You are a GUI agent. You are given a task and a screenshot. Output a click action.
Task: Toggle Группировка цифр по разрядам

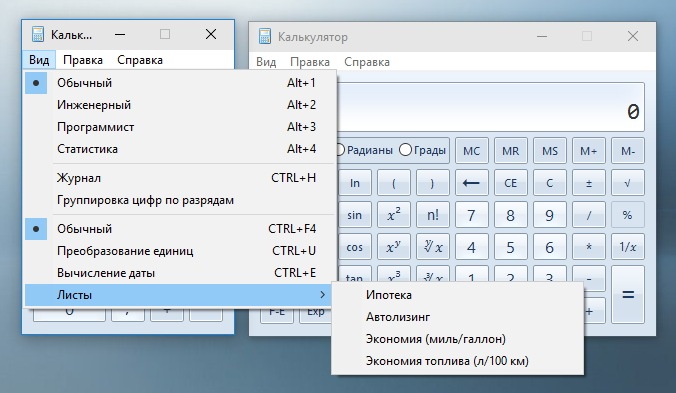point(180,200)
